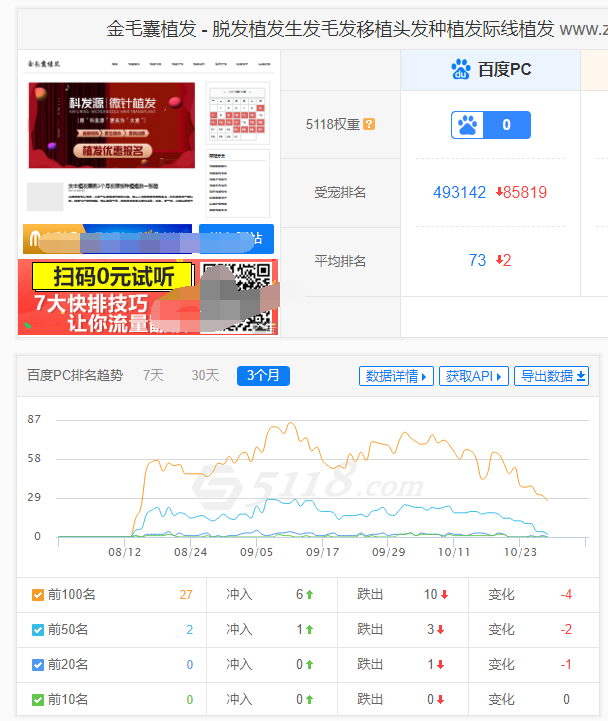Toggle the 前50名 cyan checkbox
The width and height of the screenshot is (608, 721).
click(x=38, y=629)
